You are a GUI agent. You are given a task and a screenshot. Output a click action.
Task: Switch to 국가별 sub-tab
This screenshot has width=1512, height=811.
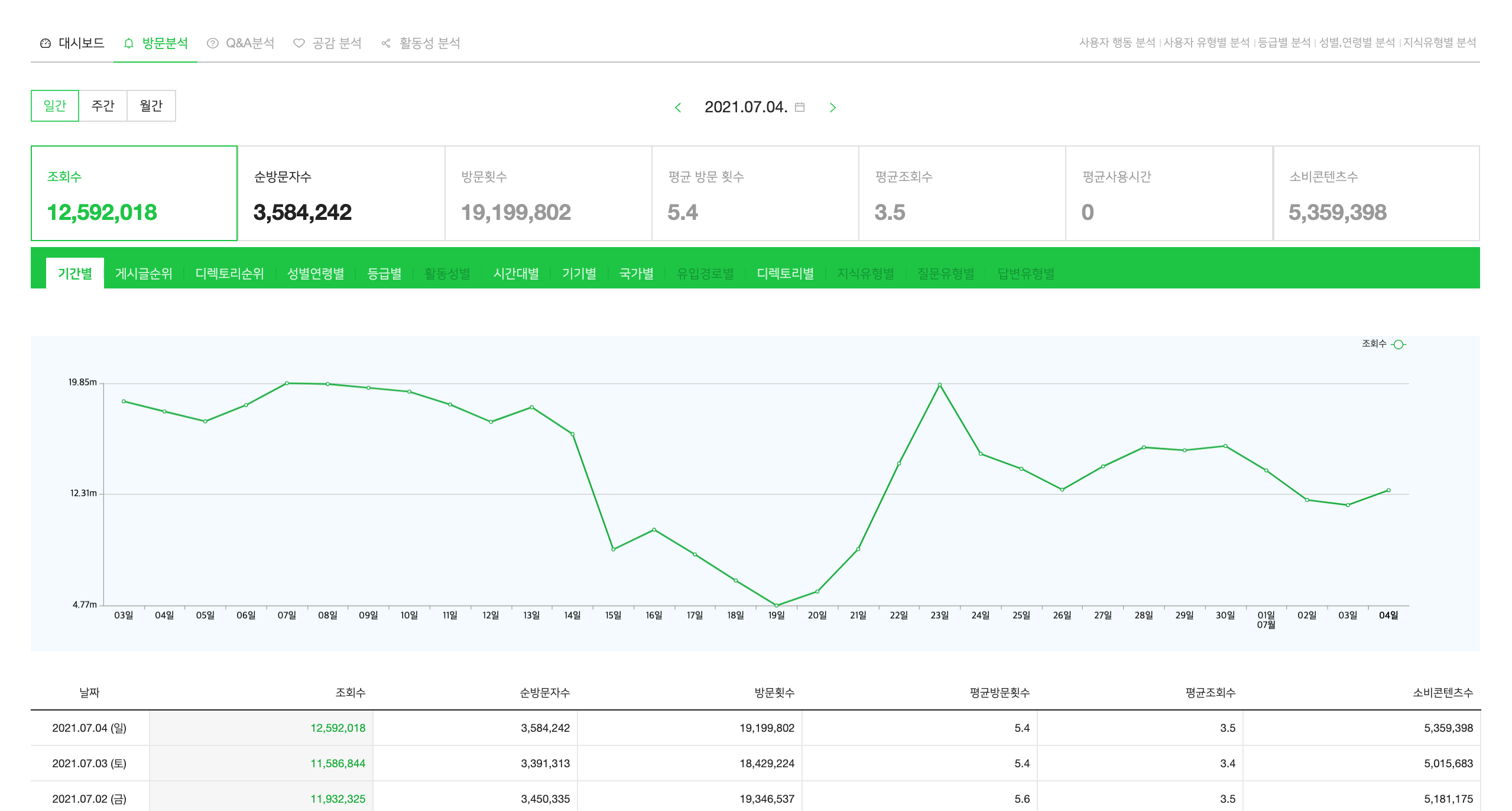point(637,274)
